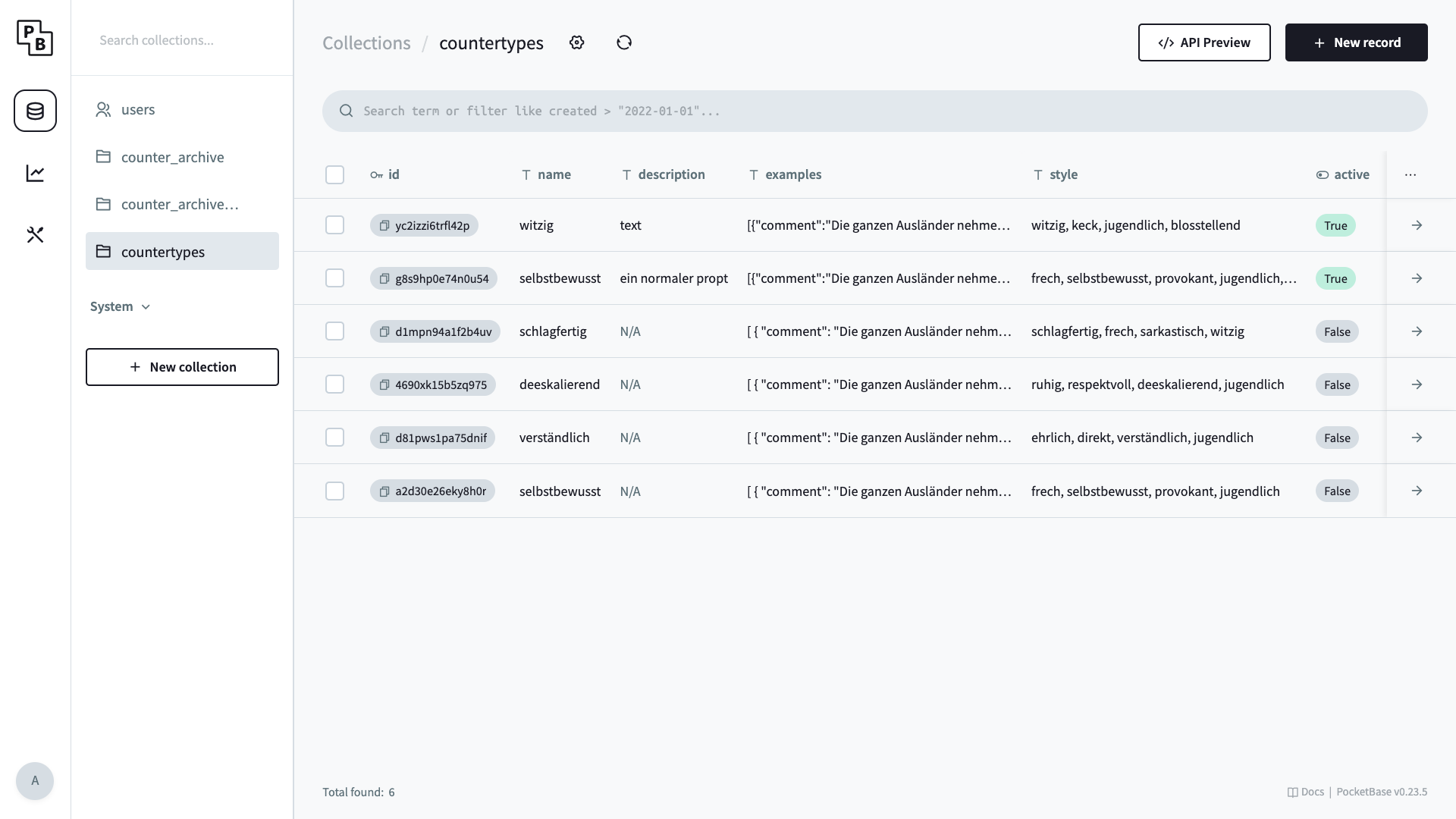Expand the System collections group
1456x819 pixels.
(121, 306)
